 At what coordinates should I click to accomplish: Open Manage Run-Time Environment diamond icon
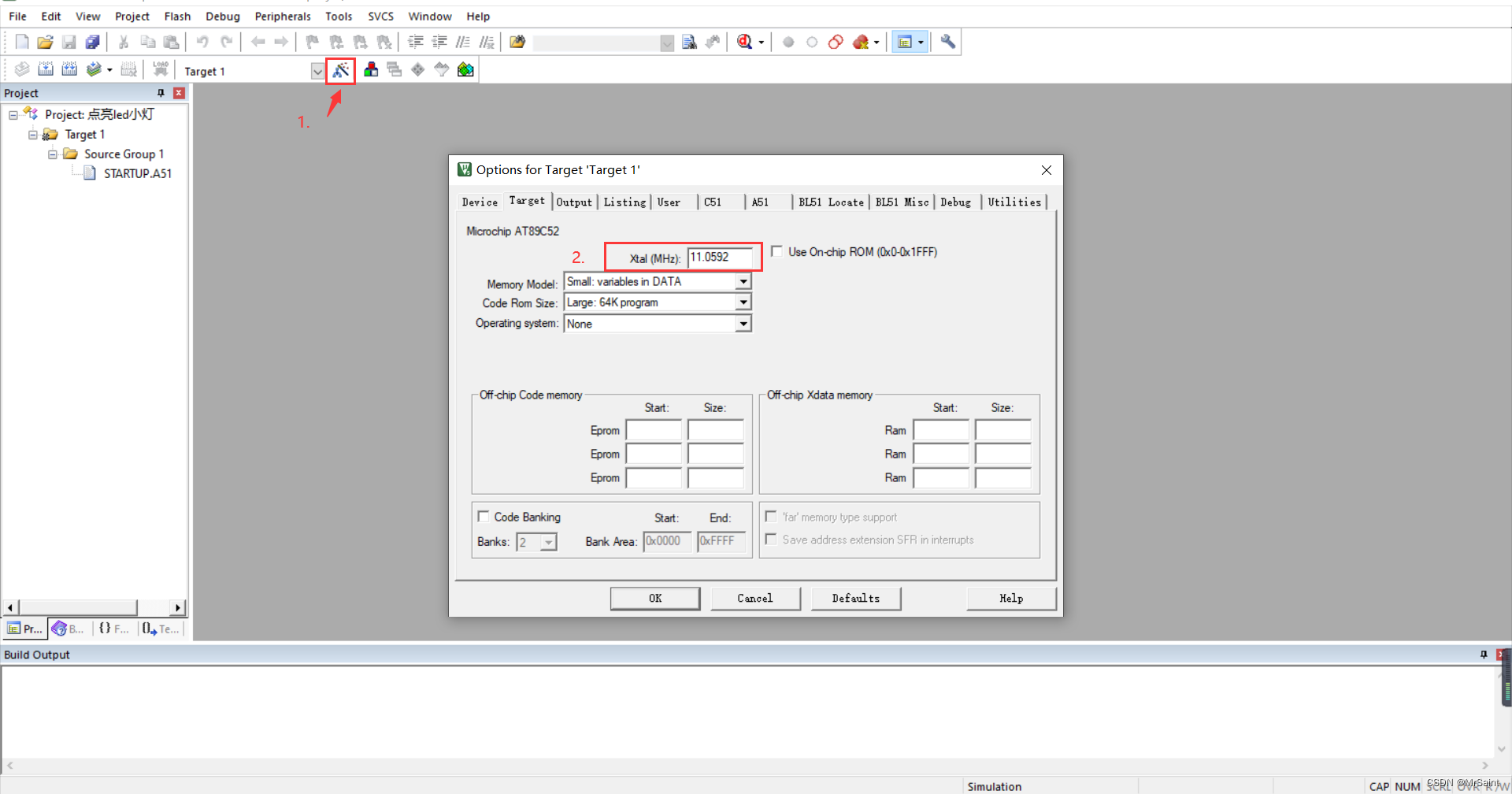point(418,69)
